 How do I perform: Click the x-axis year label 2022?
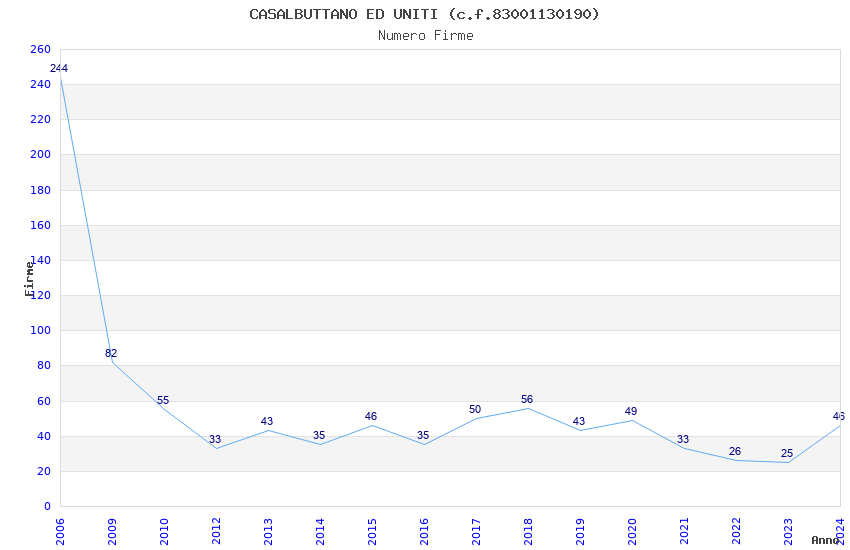click(x=737, y=532)
